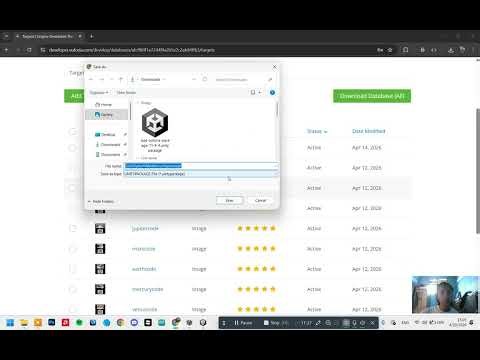
Task: Sort by the Date Modified column header
Action: pyautogui.click(x=368, y=131)
